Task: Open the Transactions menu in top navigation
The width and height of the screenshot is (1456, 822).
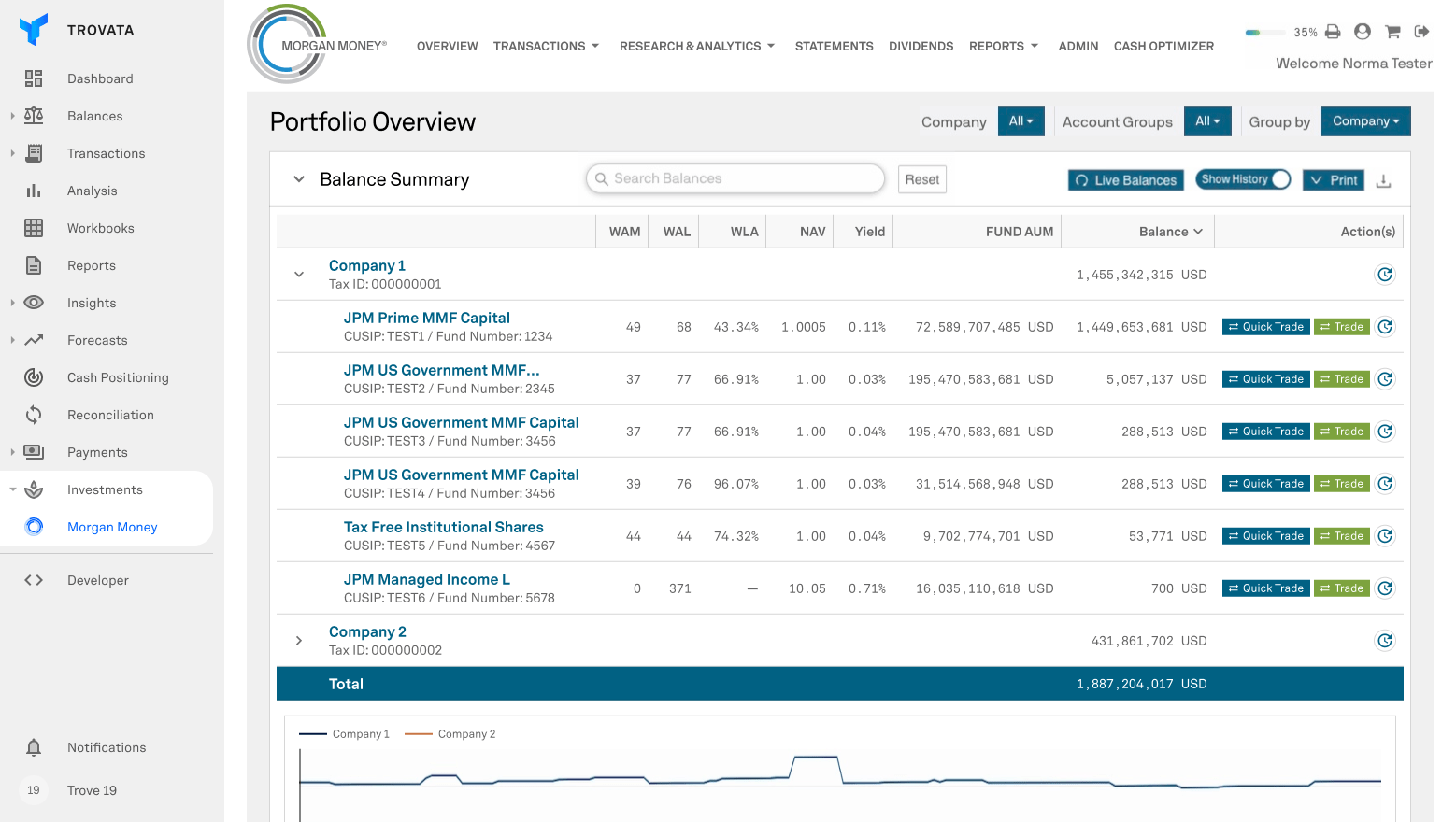Action: click(546, 46)
